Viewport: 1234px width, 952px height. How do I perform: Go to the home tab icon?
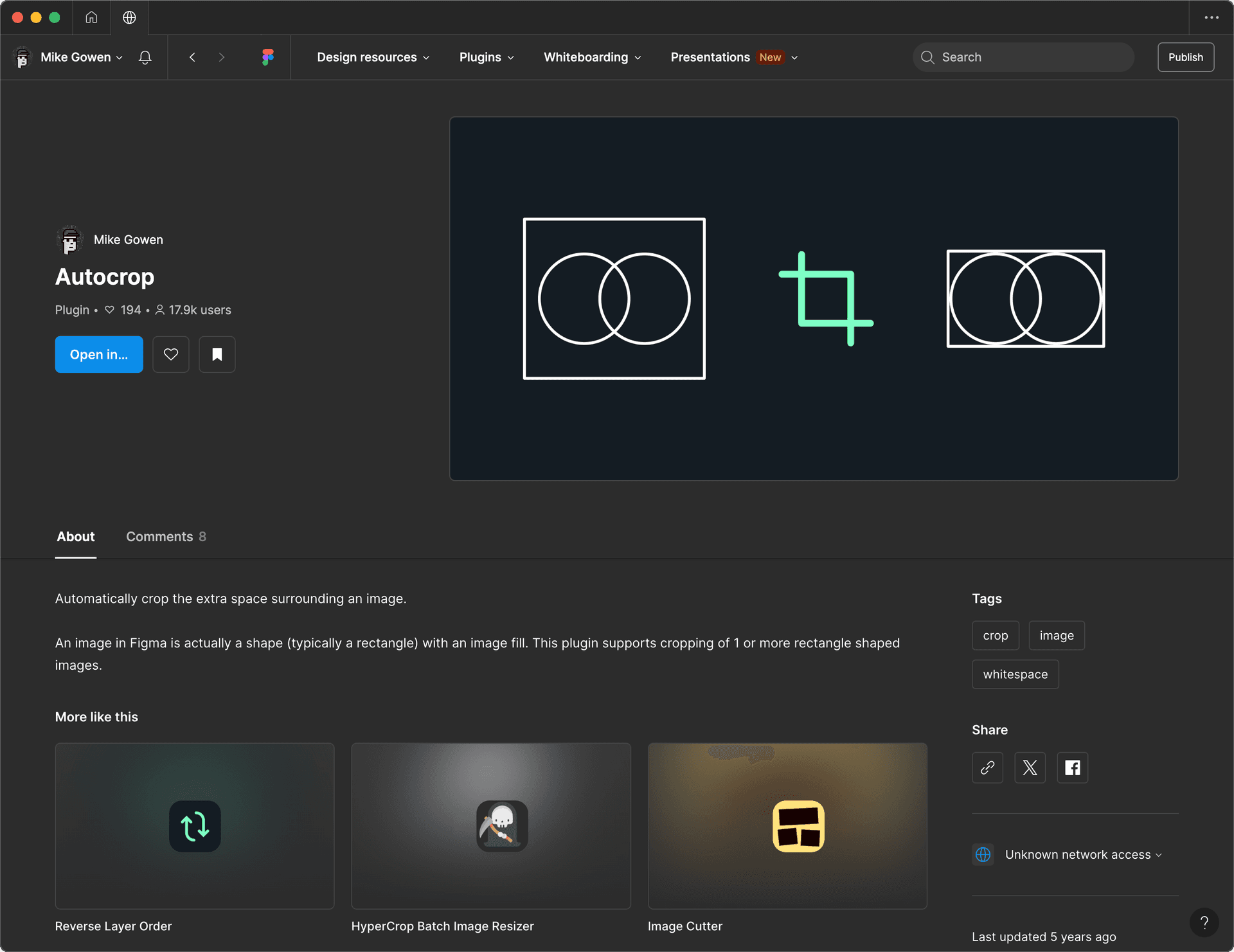pos(91,17)
